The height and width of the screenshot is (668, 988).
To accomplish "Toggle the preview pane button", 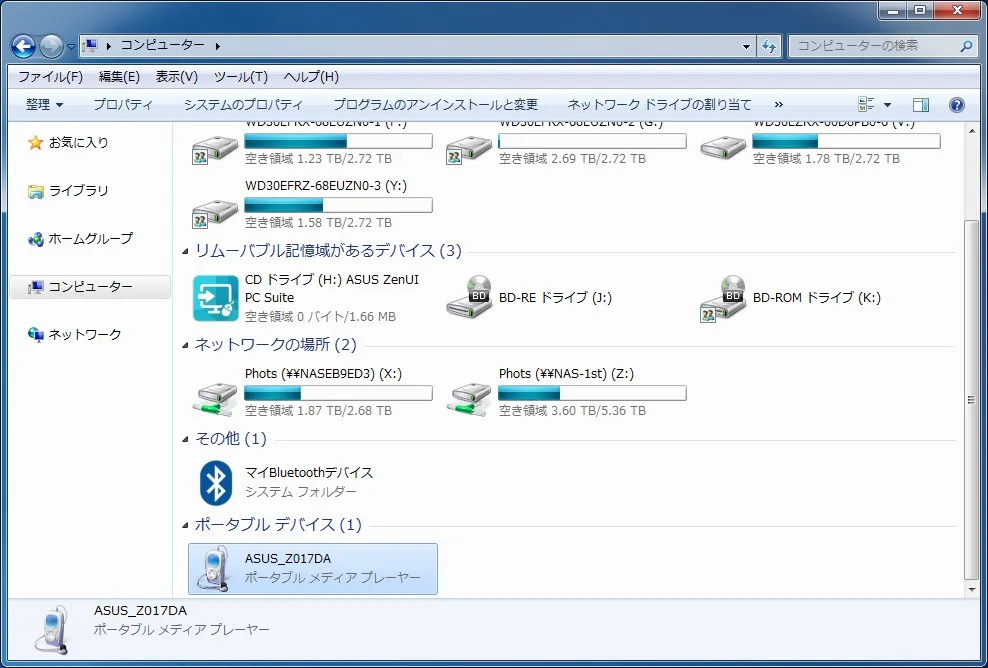I will (921, 105).
